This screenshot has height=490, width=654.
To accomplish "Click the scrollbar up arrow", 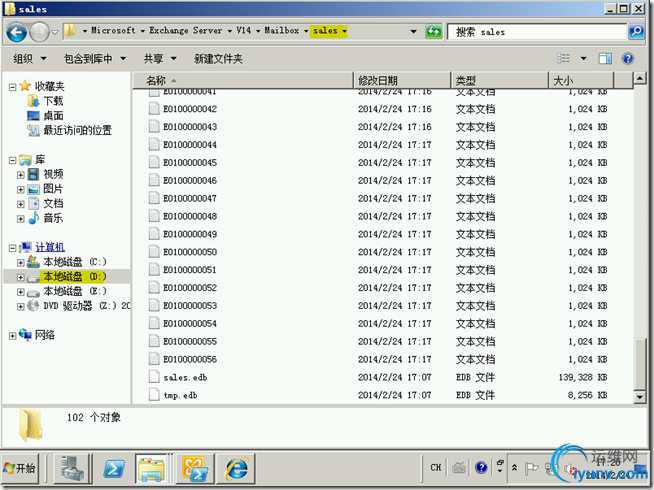I will click(639, 78).
